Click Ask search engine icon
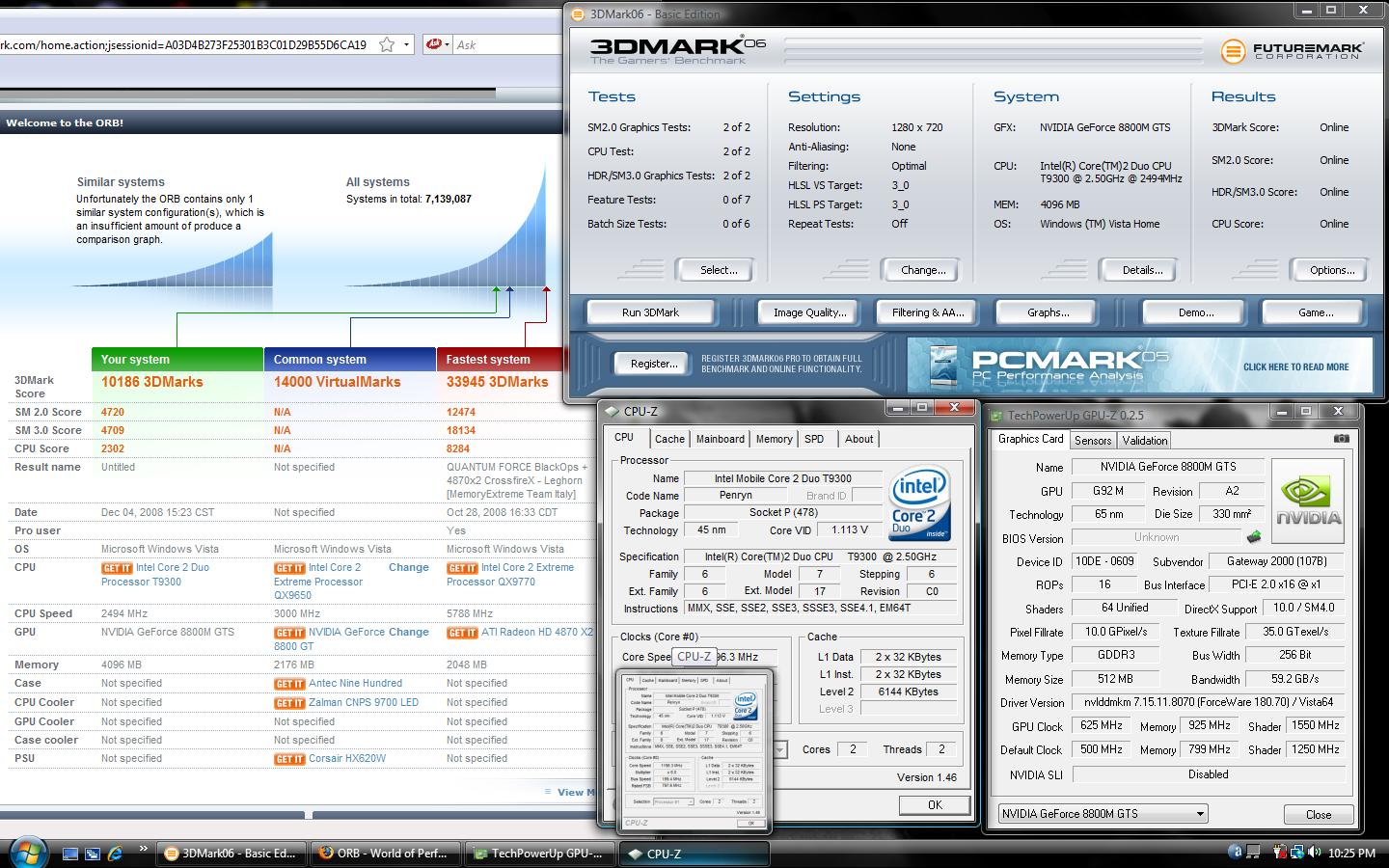 (433, 44)
